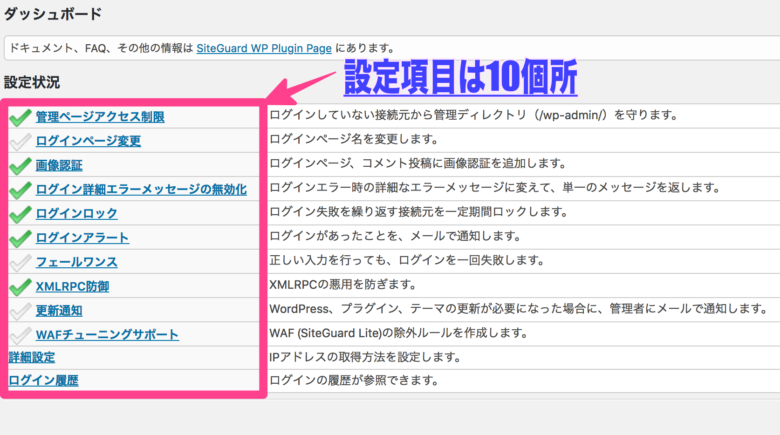Open the WAFチューニングサポート link
This screenshot has height=435, width=780.
tap(107, 334)
